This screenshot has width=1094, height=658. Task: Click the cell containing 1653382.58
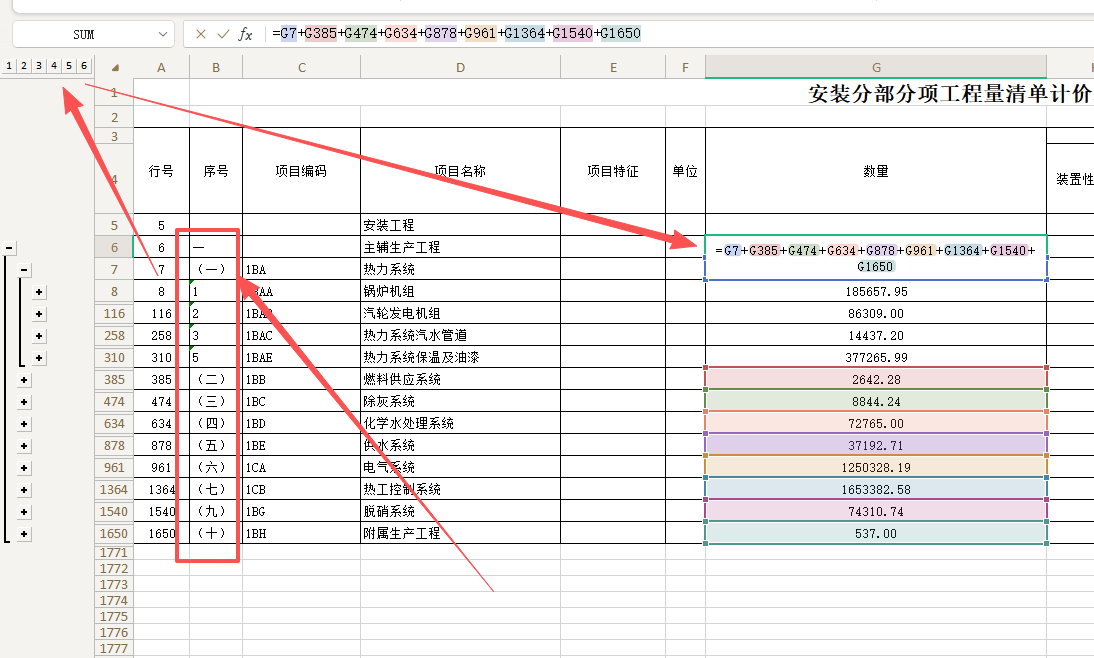click(875, 490)
